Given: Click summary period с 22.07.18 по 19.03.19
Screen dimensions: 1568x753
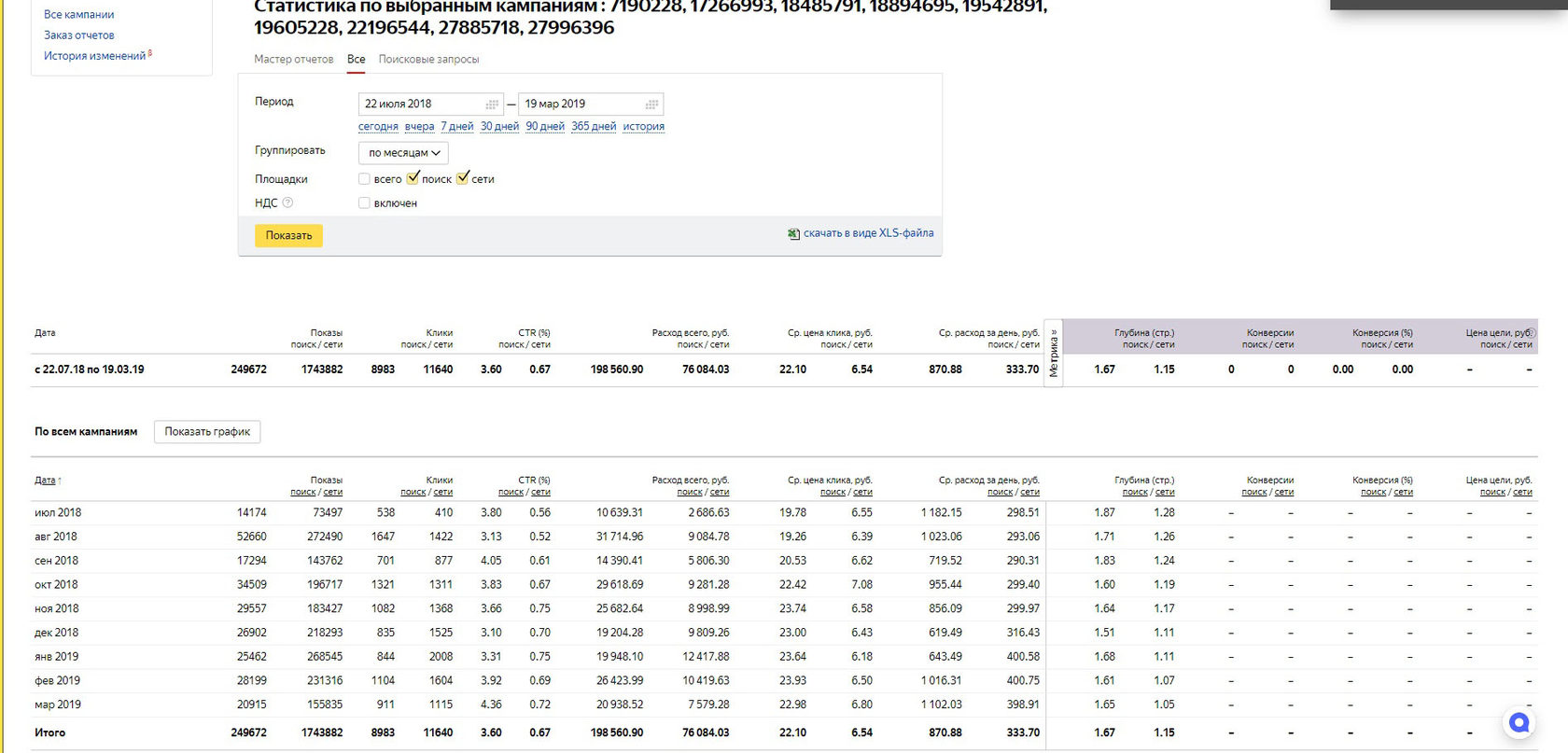Looking at the screenshot, I should [x=90, y=370].
